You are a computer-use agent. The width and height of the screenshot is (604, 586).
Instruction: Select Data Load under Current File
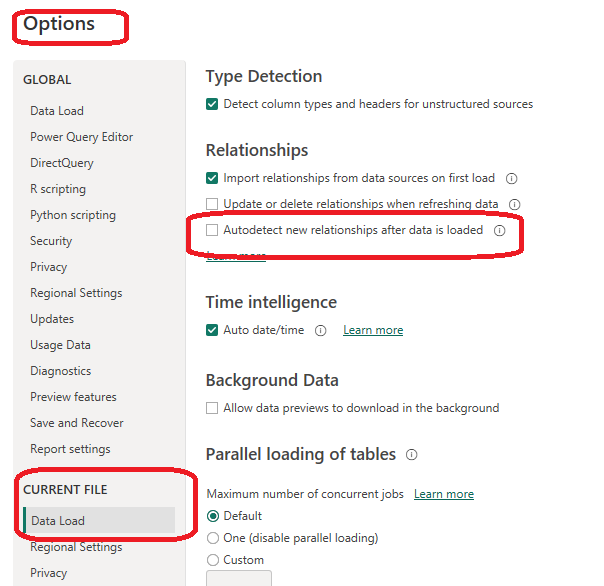[58, 521]
